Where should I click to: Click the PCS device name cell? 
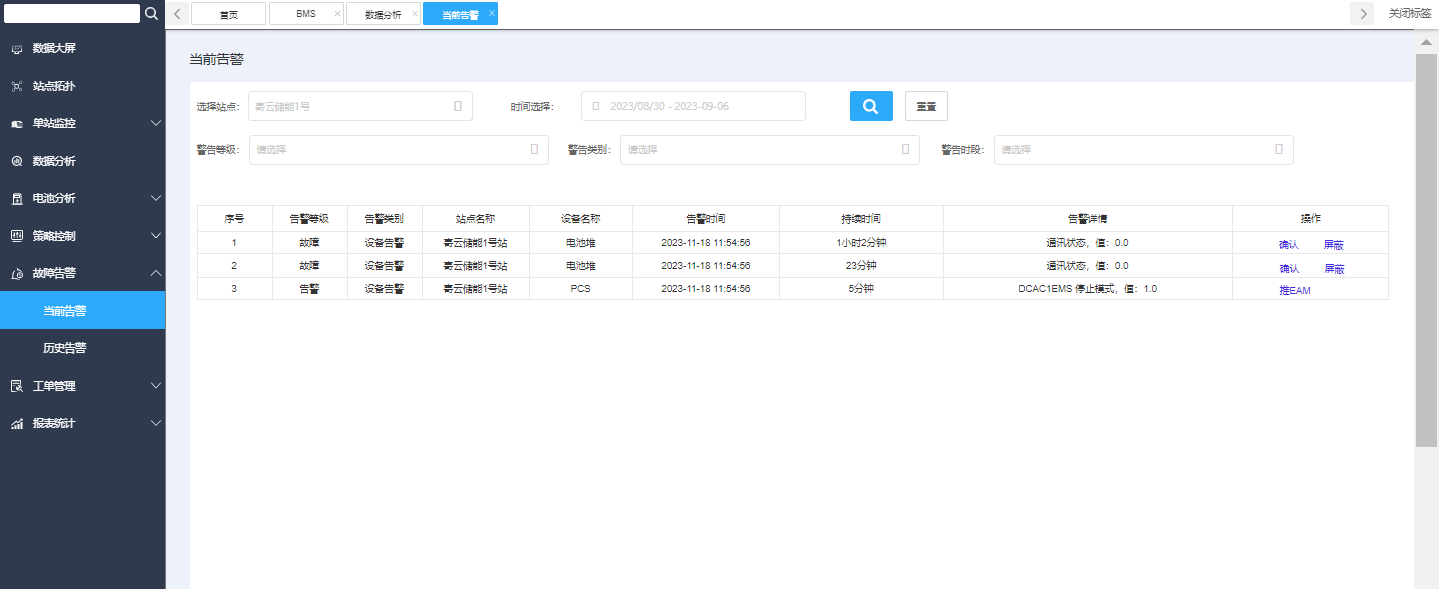click(580, 289)
